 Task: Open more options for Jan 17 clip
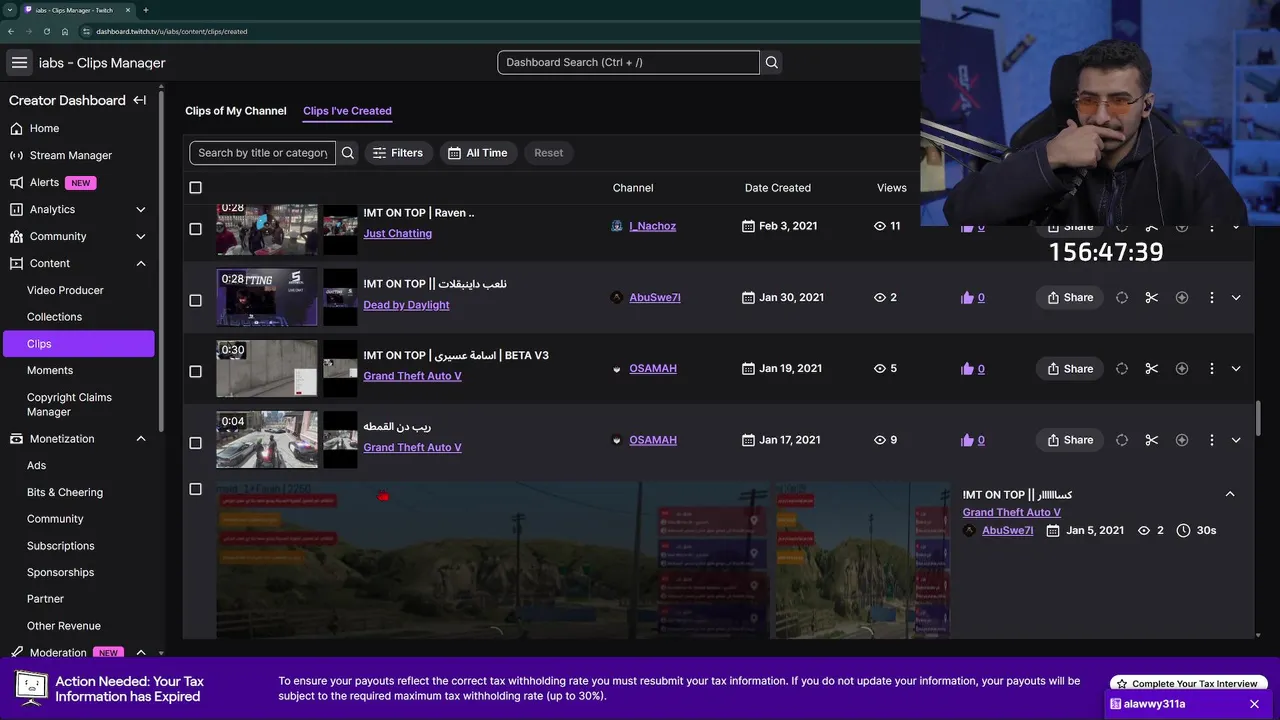pyautogui.click(x=1211, y=440)
